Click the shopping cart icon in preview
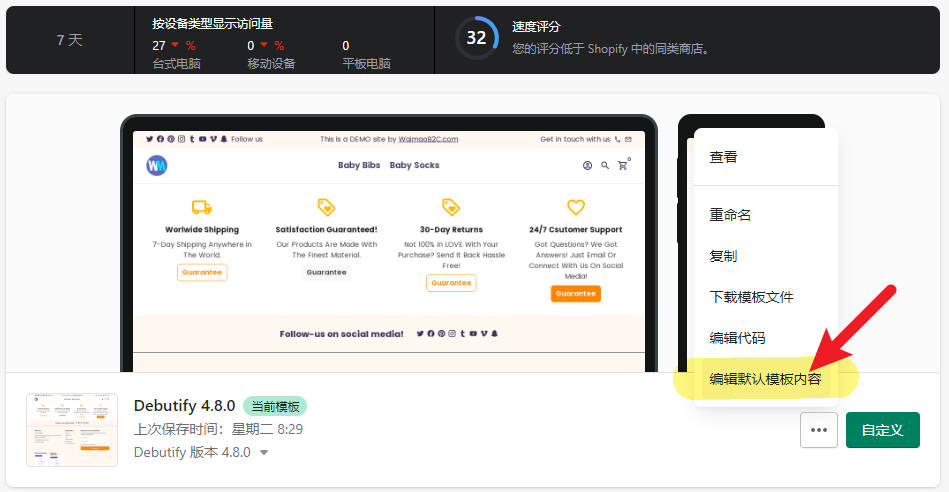 coord(622,165)
